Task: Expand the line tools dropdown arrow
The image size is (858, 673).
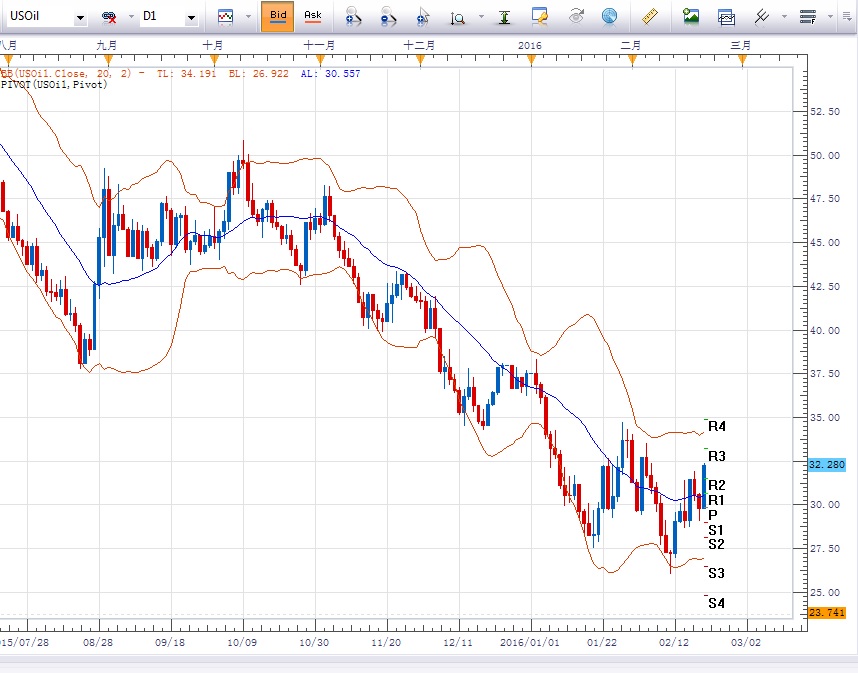Action: (784, 17)
